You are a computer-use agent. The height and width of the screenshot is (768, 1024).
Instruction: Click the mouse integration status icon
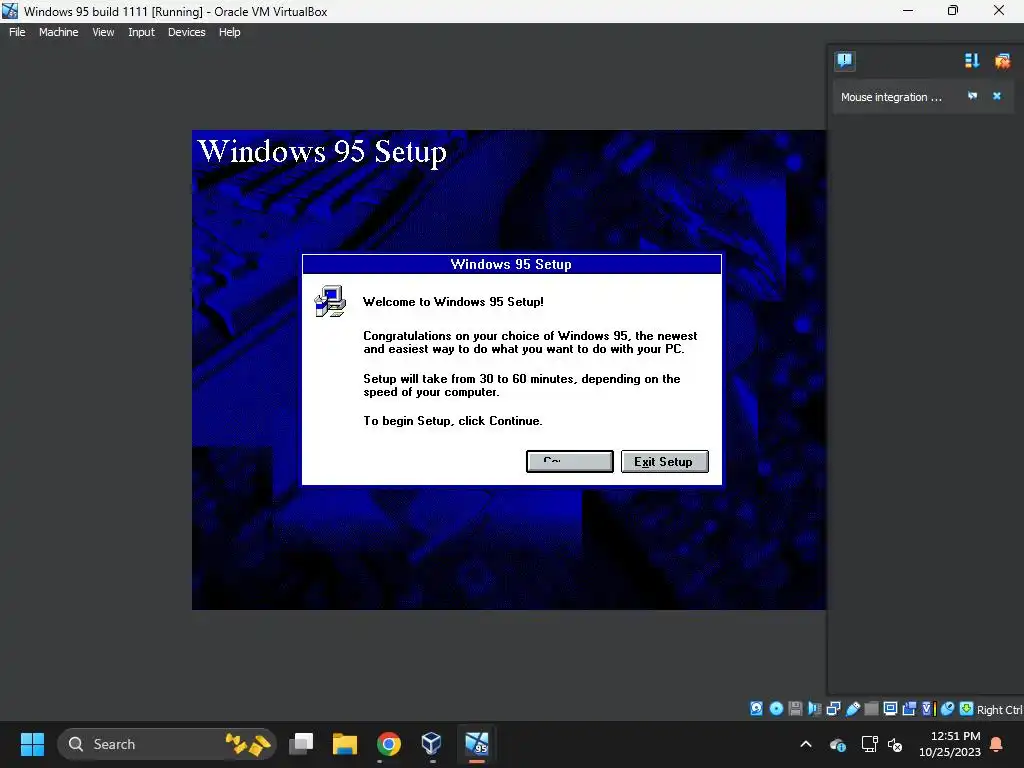(x=948, y=709)
